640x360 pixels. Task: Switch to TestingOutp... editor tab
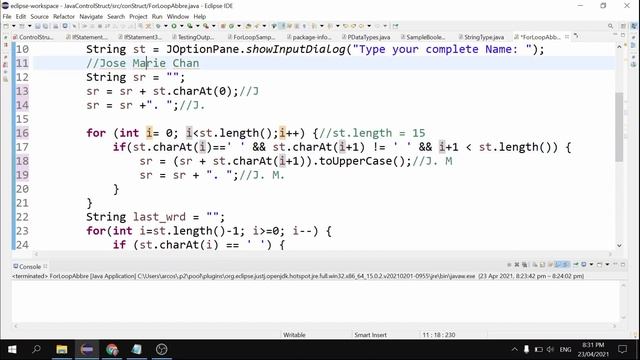tap(193, 37)
